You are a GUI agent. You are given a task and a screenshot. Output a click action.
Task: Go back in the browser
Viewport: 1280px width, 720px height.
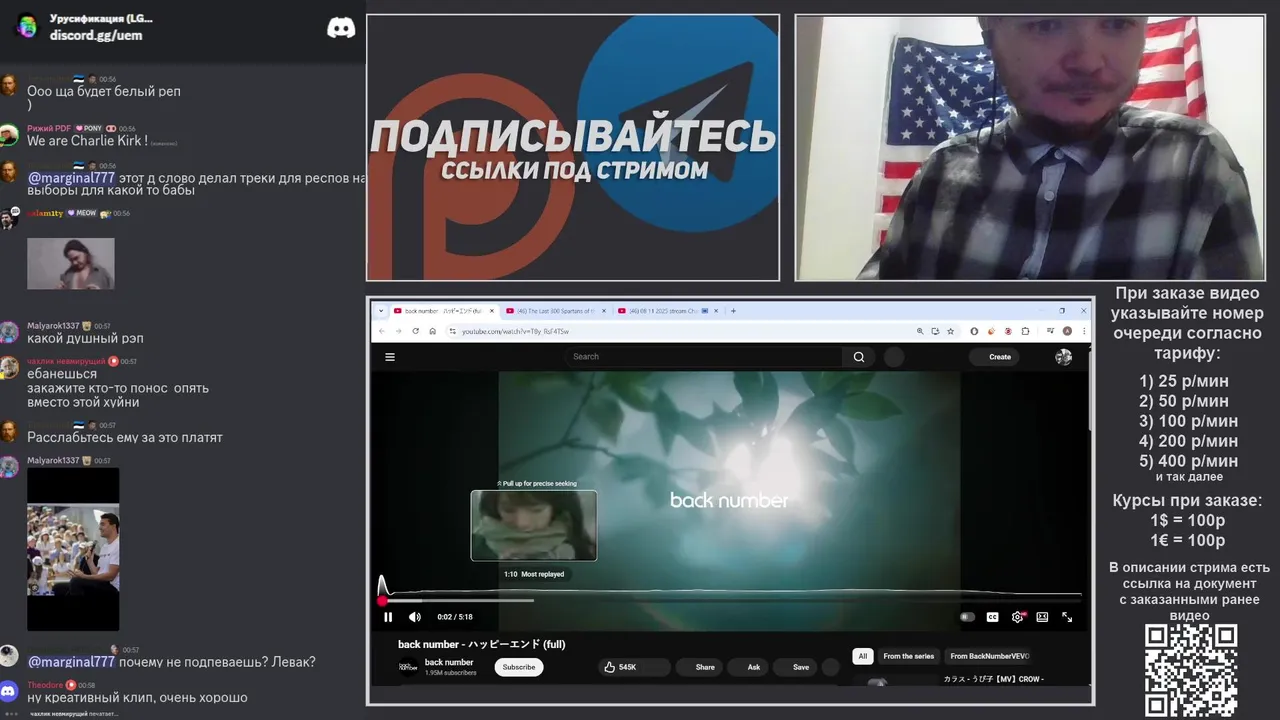point(381,331)
